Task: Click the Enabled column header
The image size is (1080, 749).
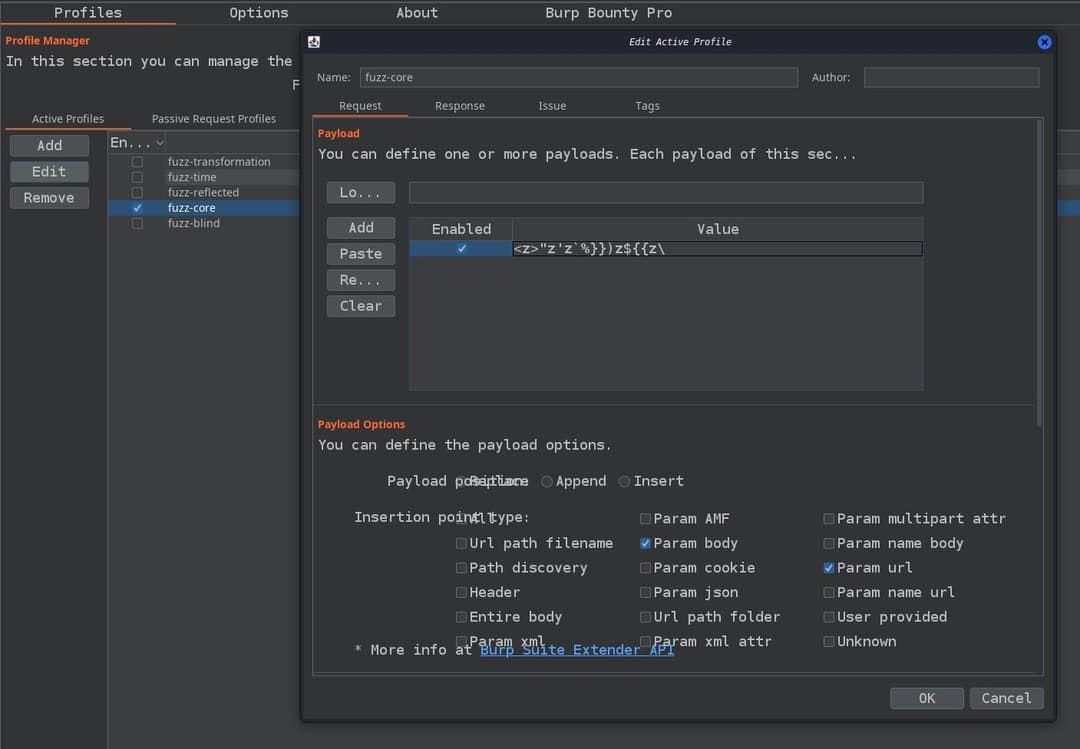Action: pyautogui.click(x=461, y=229)
